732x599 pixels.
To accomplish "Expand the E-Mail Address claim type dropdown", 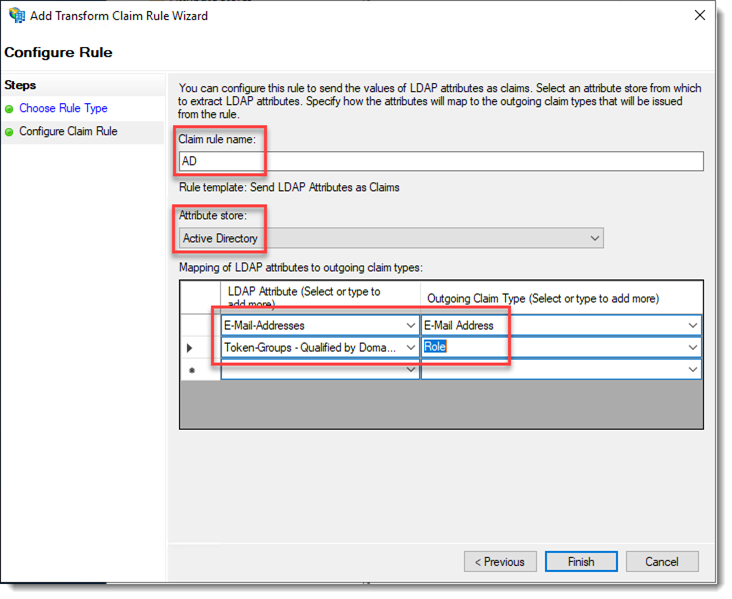I will click(x=693, y=325).
